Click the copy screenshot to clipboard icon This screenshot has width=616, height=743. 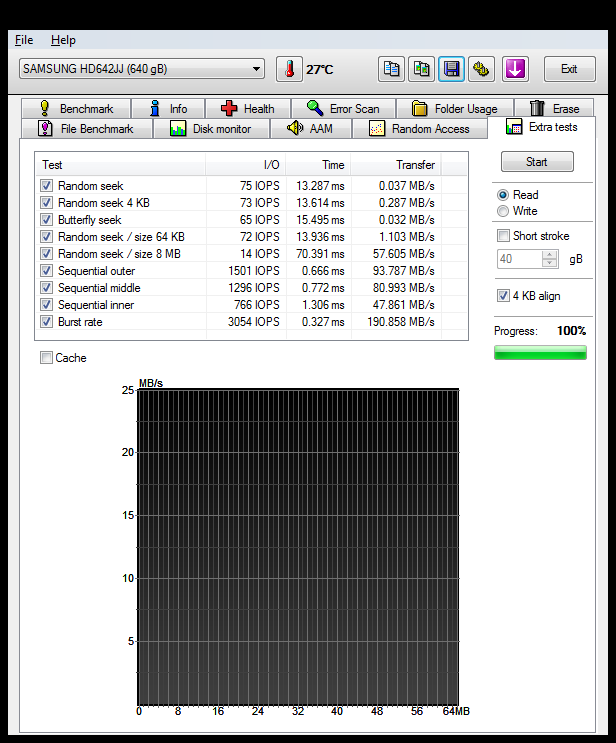pos(421,69)
